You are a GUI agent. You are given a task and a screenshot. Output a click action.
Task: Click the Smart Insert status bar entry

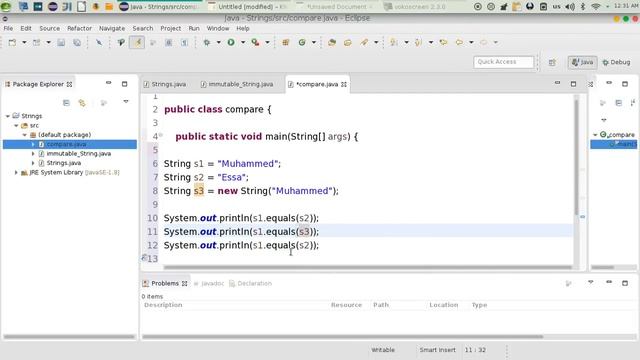pyautogui.click(x=437, y=350)
